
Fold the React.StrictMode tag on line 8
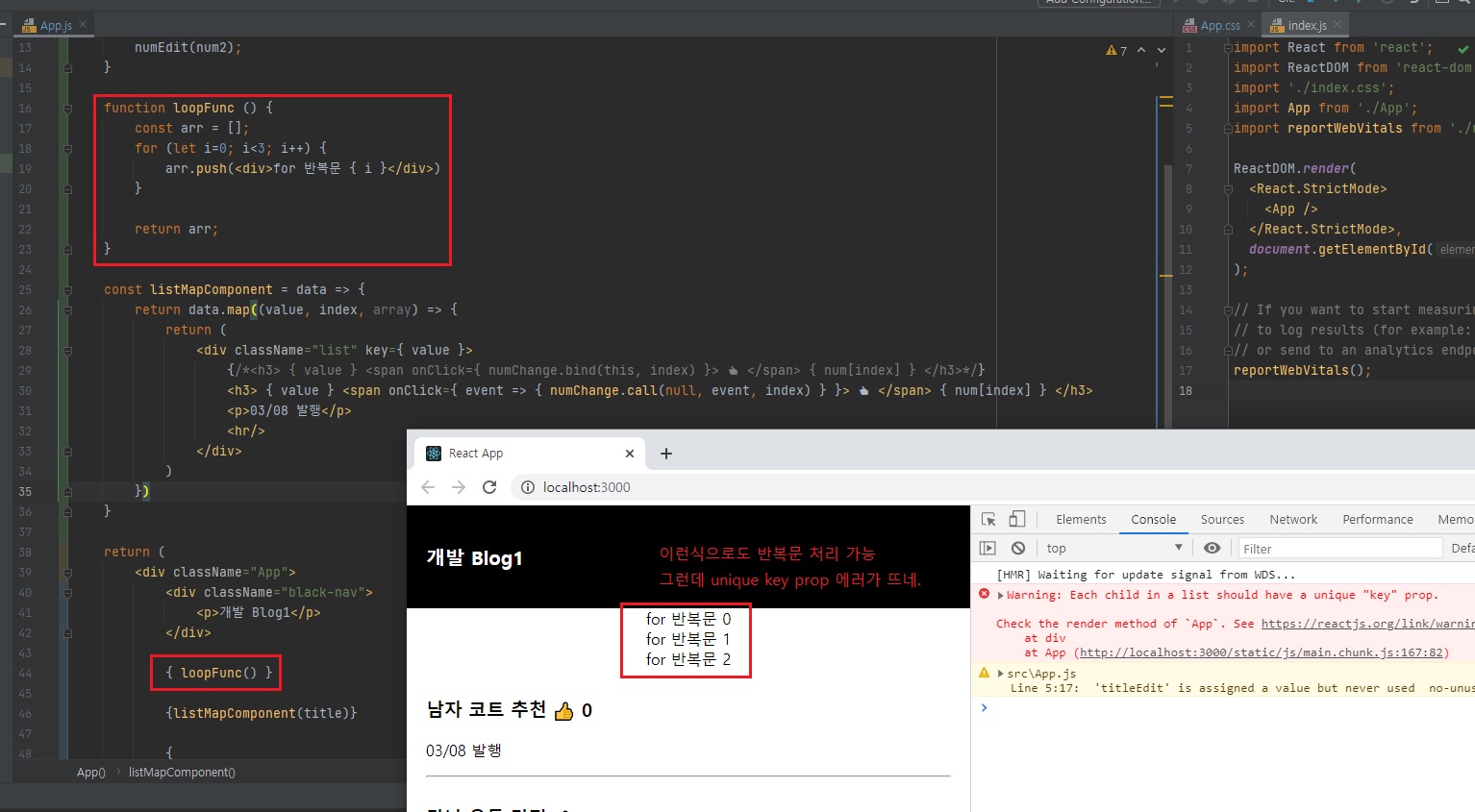(x=1228, y=189)
